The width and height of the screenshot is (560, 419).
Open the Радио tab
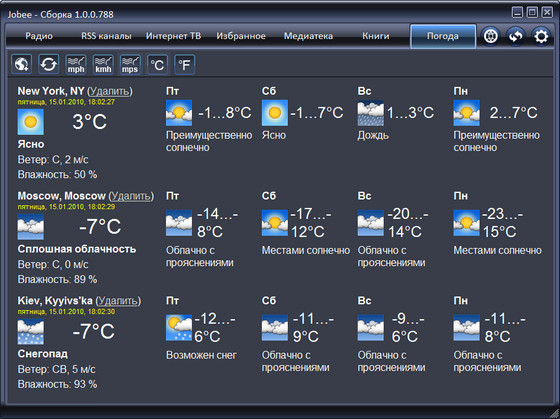click(39, 36)
